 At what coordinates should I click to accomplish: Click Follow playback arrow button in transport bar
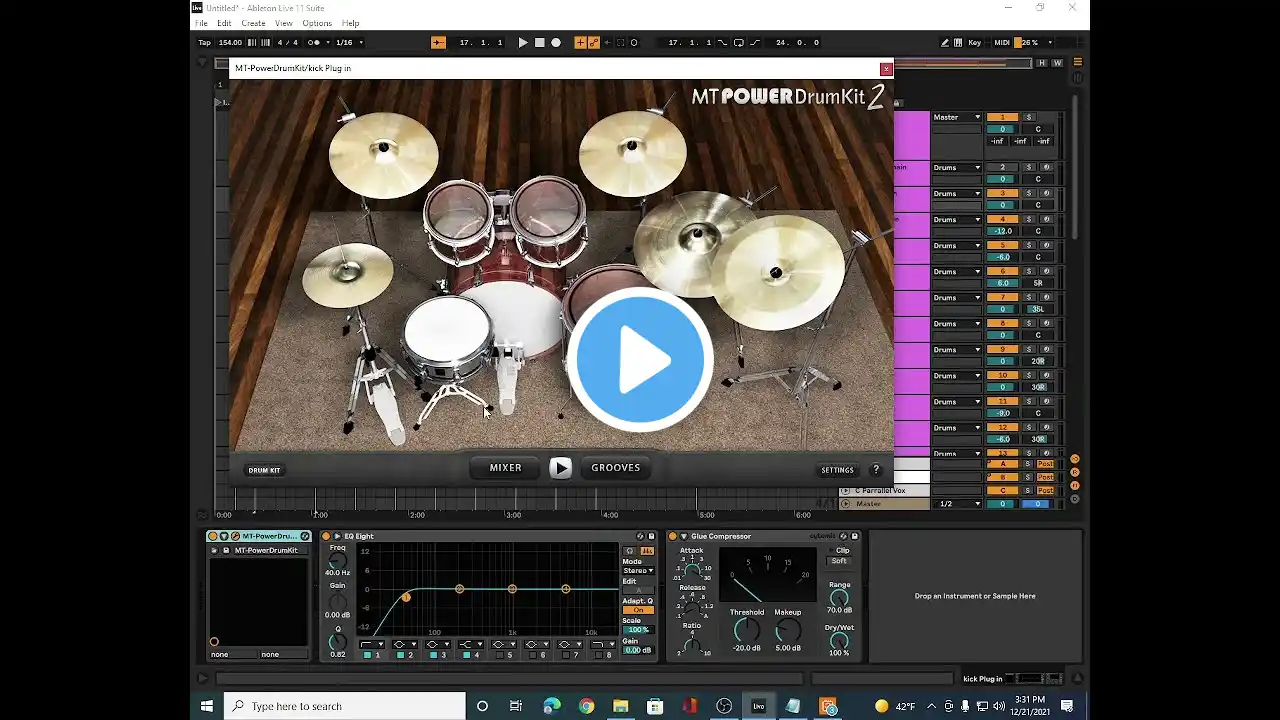438,43
